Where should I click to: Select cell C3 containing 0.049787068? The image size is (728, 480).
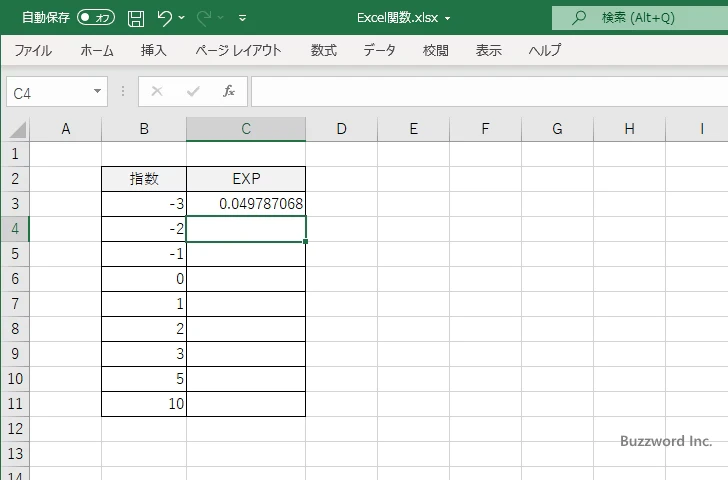245,204
